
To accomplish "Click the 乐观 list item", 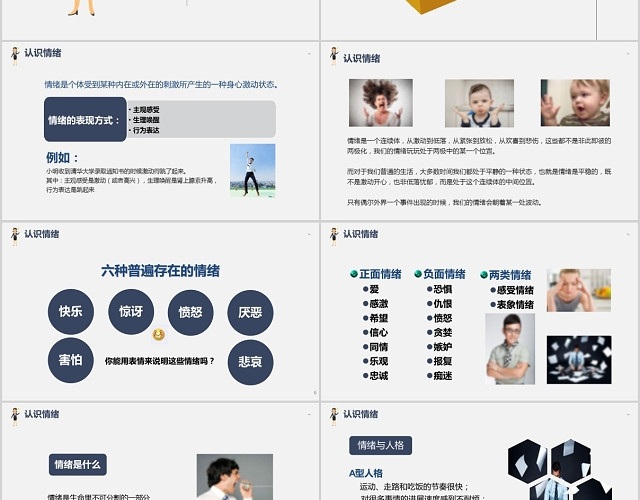I will point(376,361).
